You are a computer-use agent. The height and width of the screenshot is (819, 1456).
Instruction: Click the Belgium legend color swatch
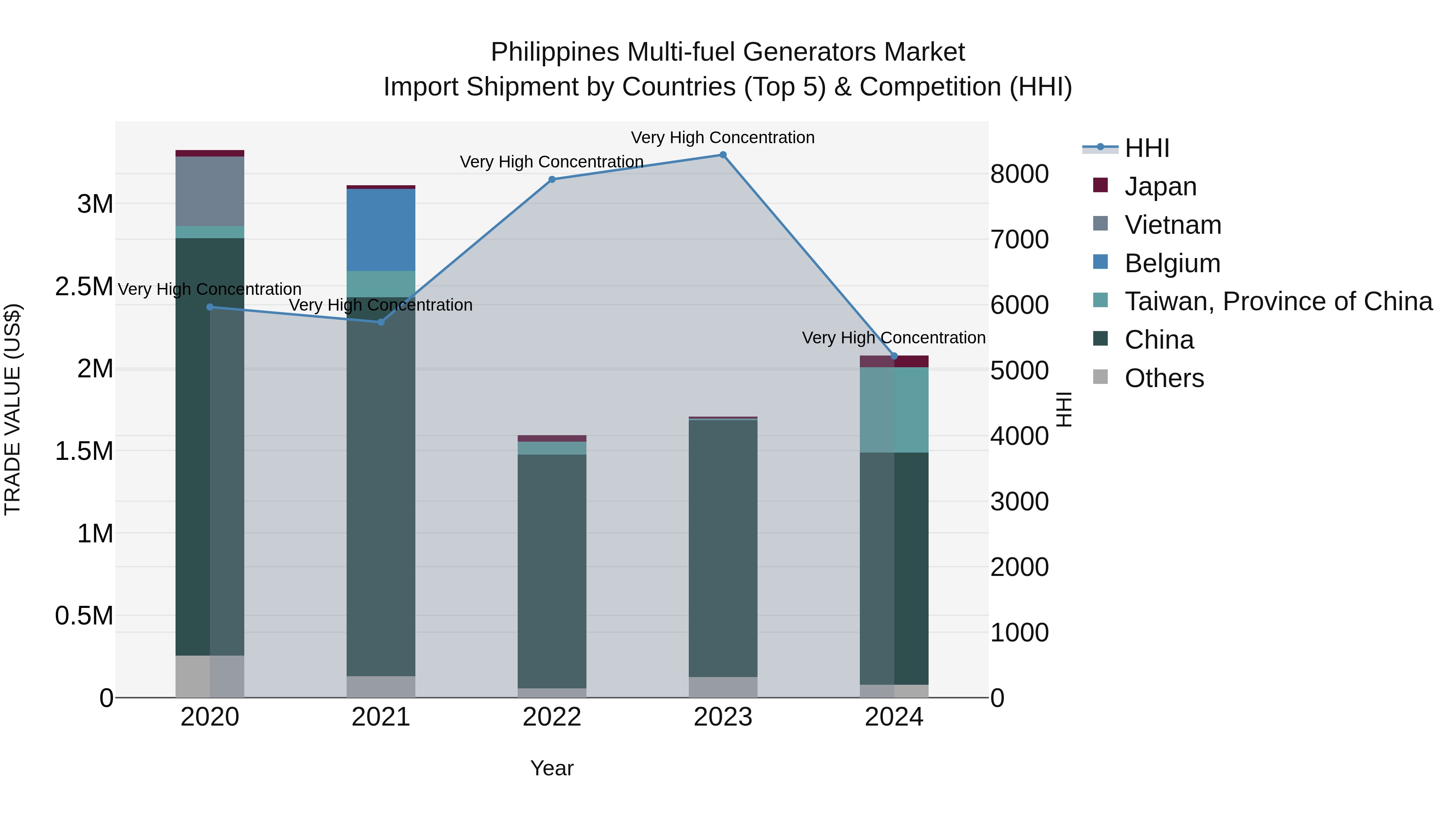coord(1100,262)
